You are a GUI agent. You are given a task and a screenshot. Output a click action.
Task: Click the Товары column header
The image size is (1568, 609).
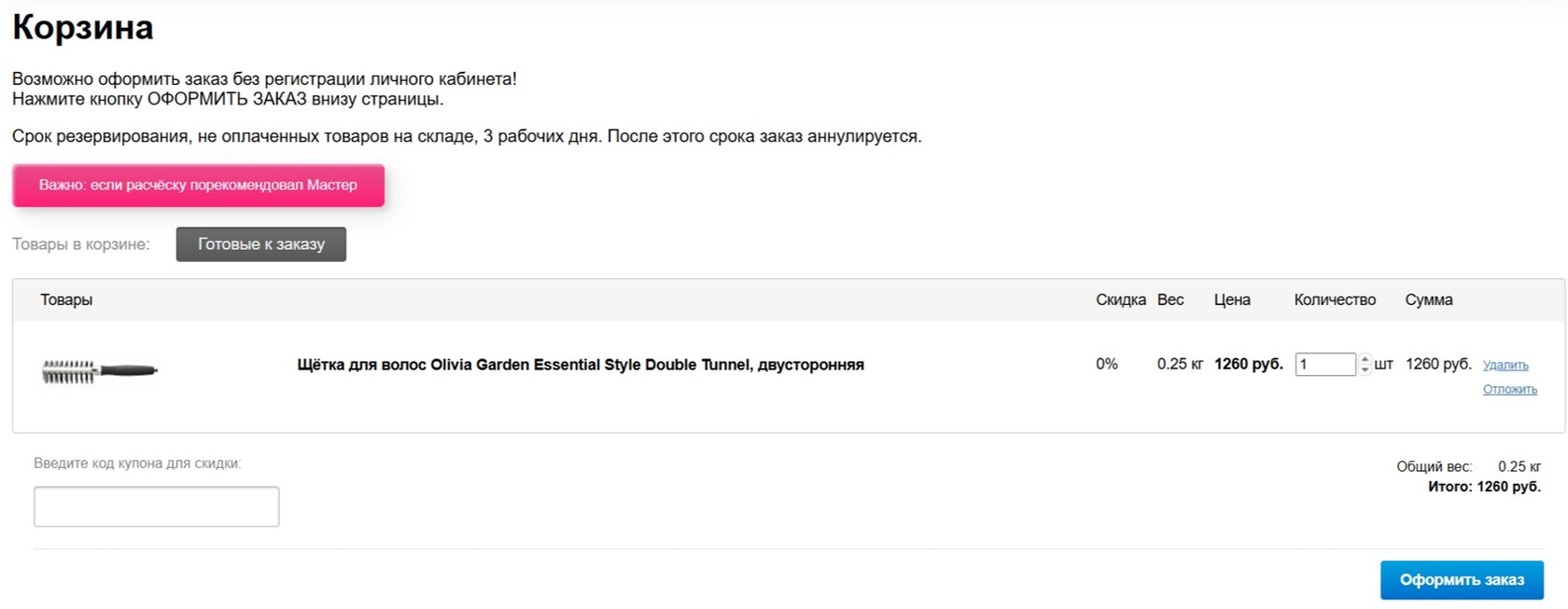pos(66,300)
